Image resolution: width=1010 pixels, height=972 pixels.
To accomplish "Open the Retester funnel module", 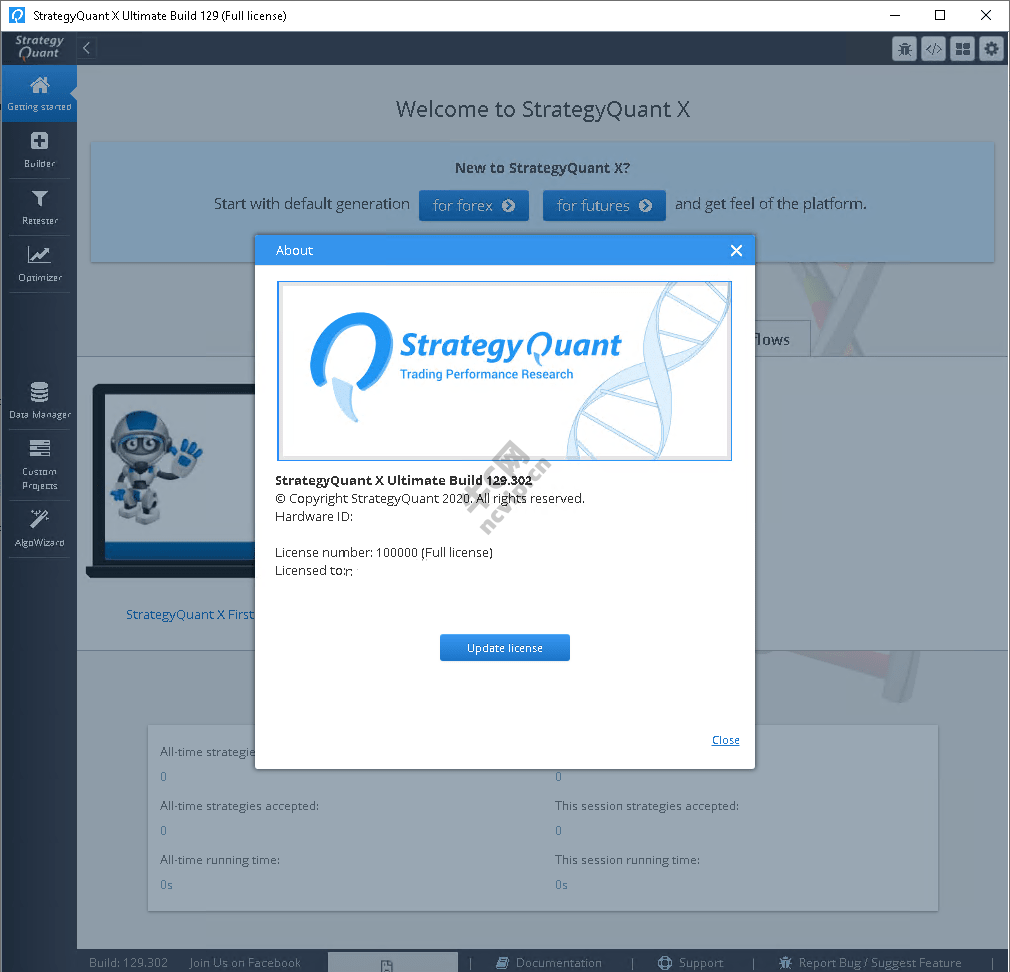I will pos(39,207).
